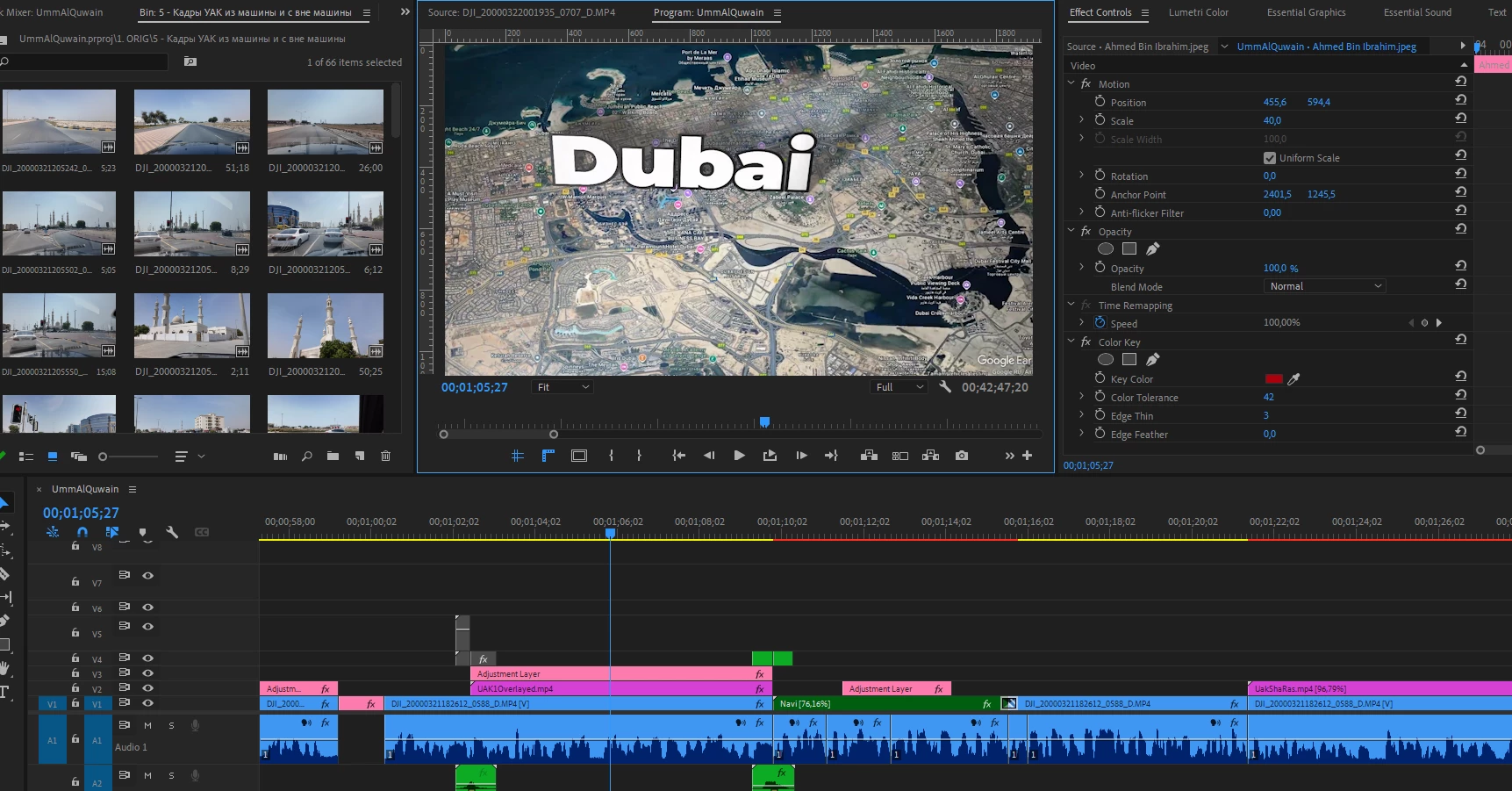Screen dimensions: 1512x791
Task: Adjust the bin thumbnail zoom slider
Action: pos(127,457)
